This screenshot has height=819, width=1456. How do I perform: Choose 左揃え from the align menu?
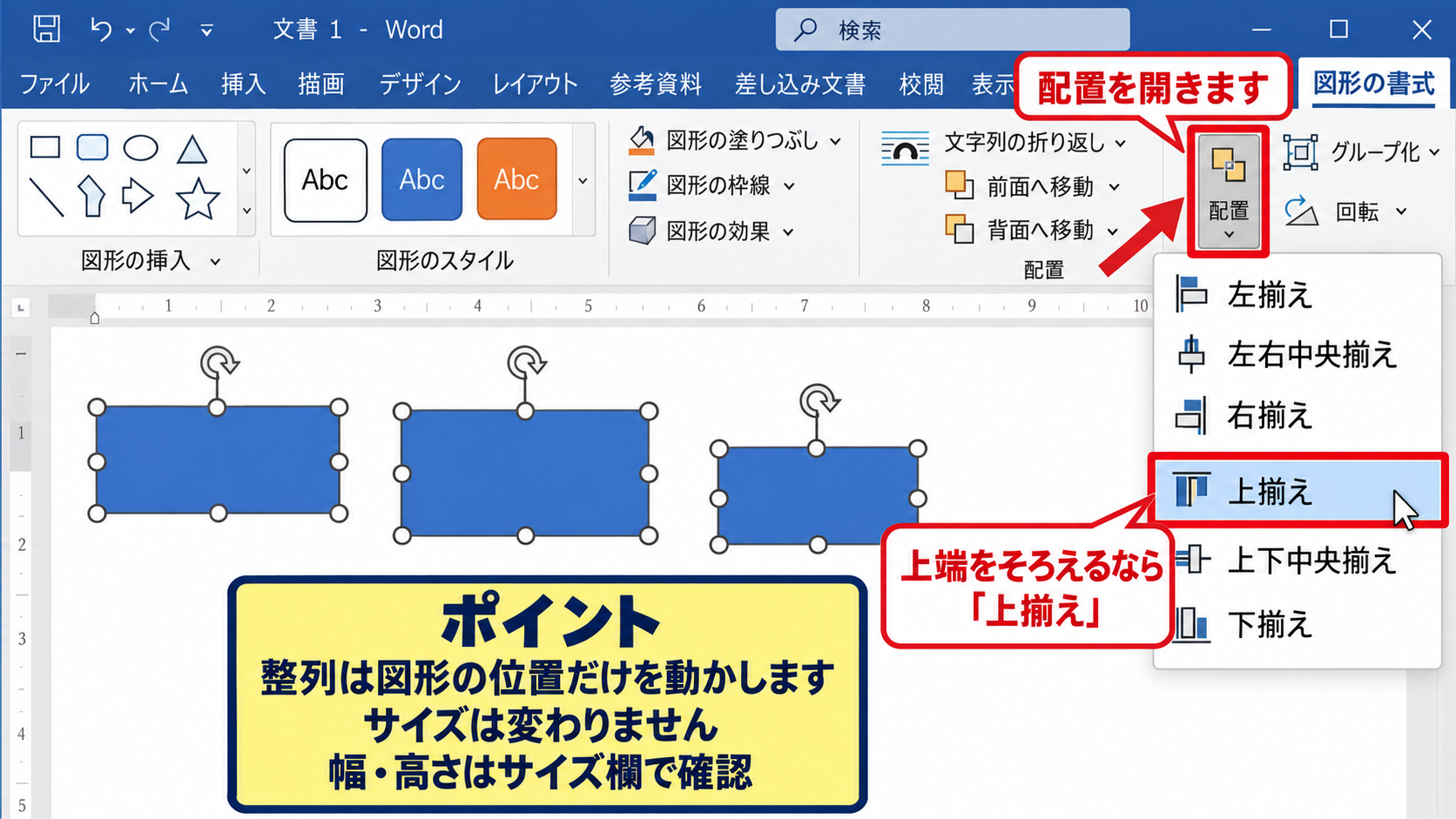(1297, 295)
